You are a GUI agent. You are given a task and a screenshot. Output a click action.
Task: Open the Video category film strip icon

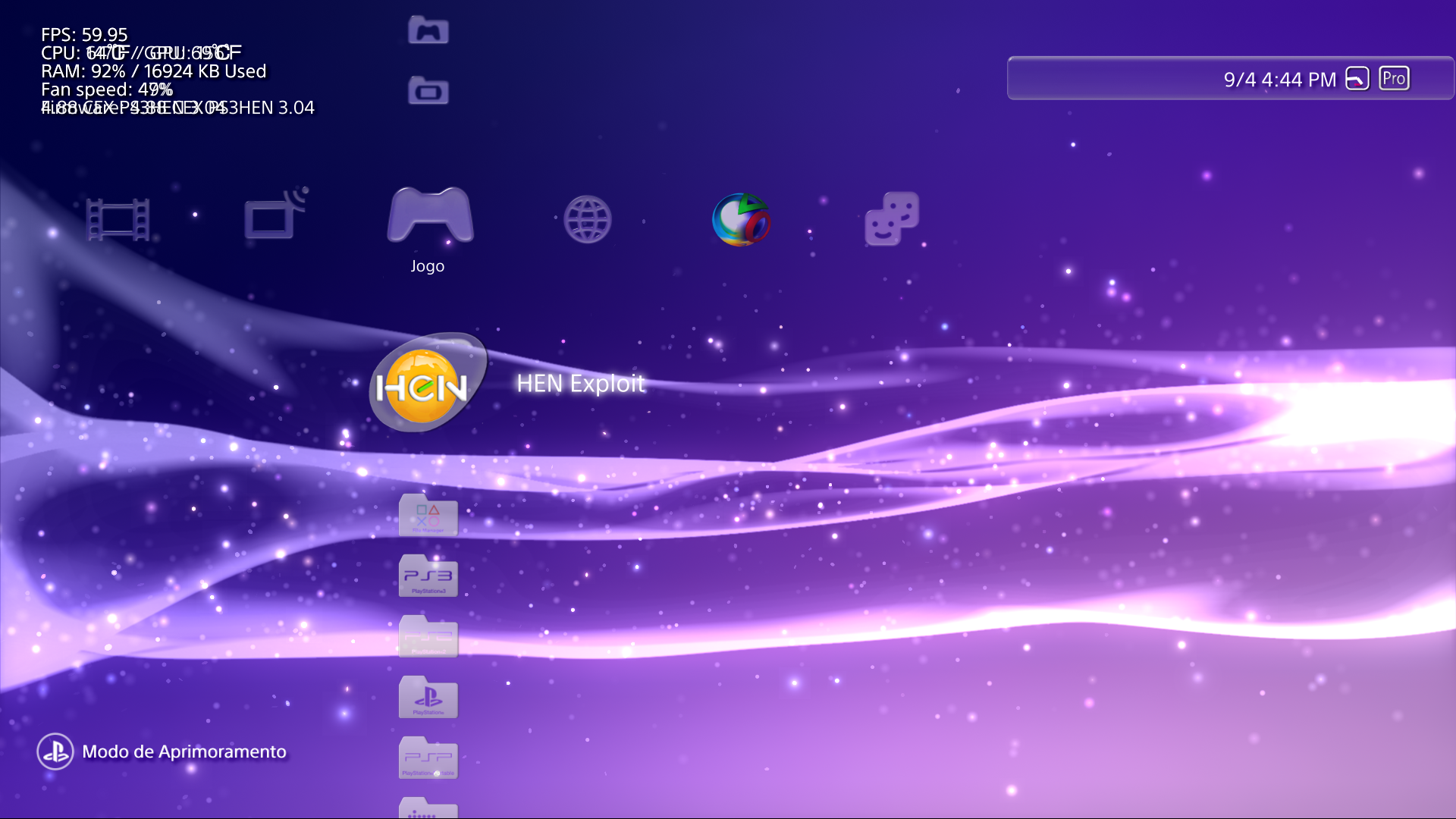tap(119, 219)
